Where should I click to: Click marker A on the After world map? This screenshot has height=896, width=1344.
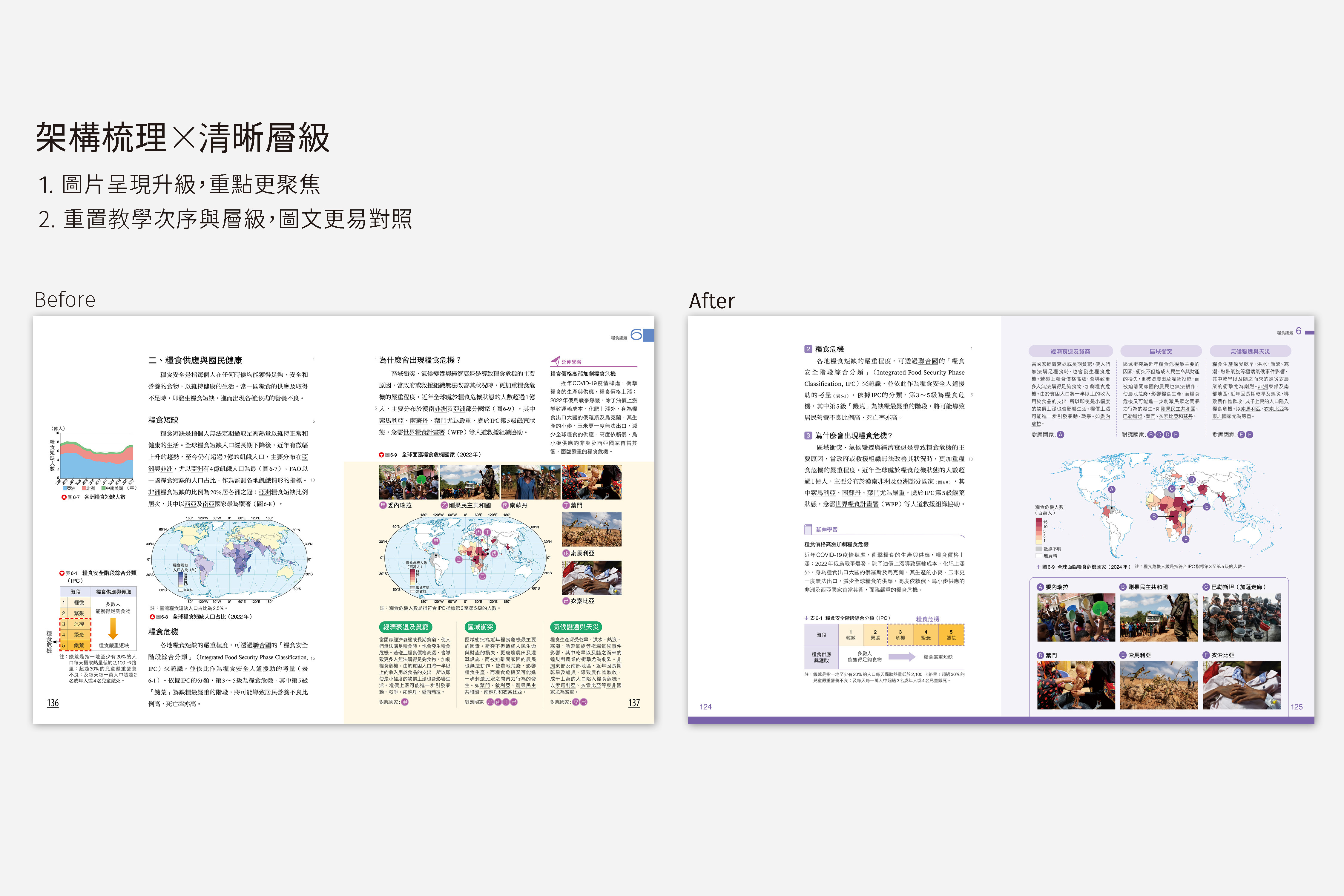pyautogui.click(x=1111, y=489)
